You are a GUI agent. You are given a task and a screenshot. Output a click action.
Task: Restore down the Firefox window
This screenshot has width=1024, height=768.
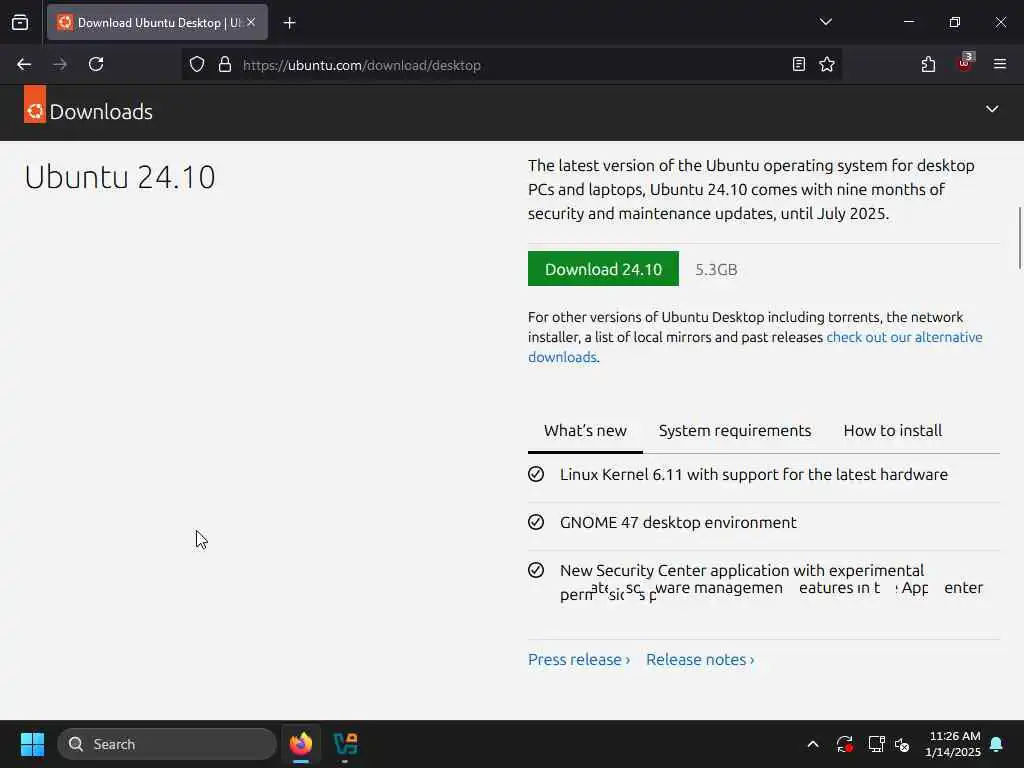(955, 22)
